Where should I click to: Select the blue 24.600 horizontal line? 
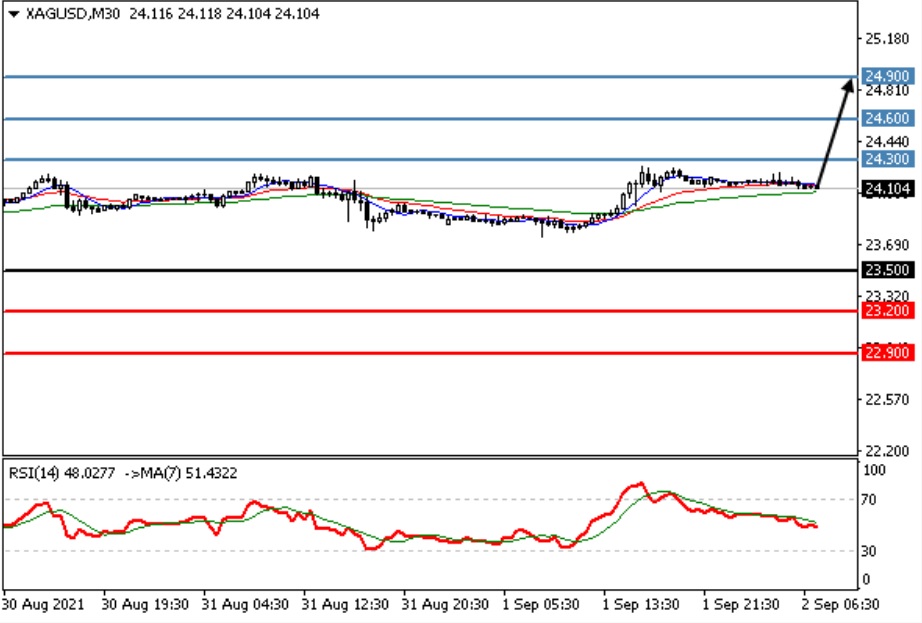[429, 119]
